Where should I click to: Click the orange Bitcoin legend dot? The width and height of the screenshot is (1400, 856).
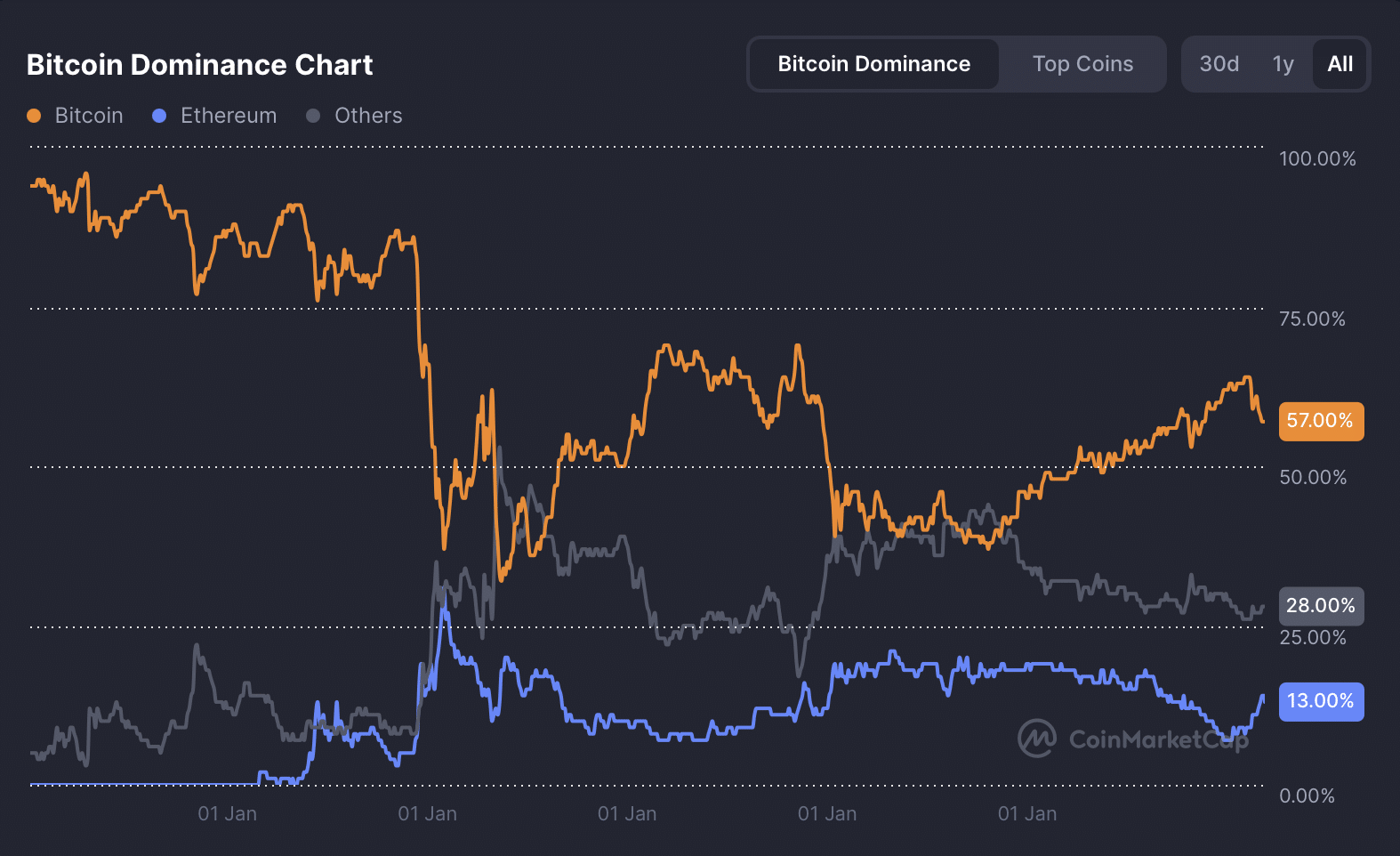(x=34, y=116)
